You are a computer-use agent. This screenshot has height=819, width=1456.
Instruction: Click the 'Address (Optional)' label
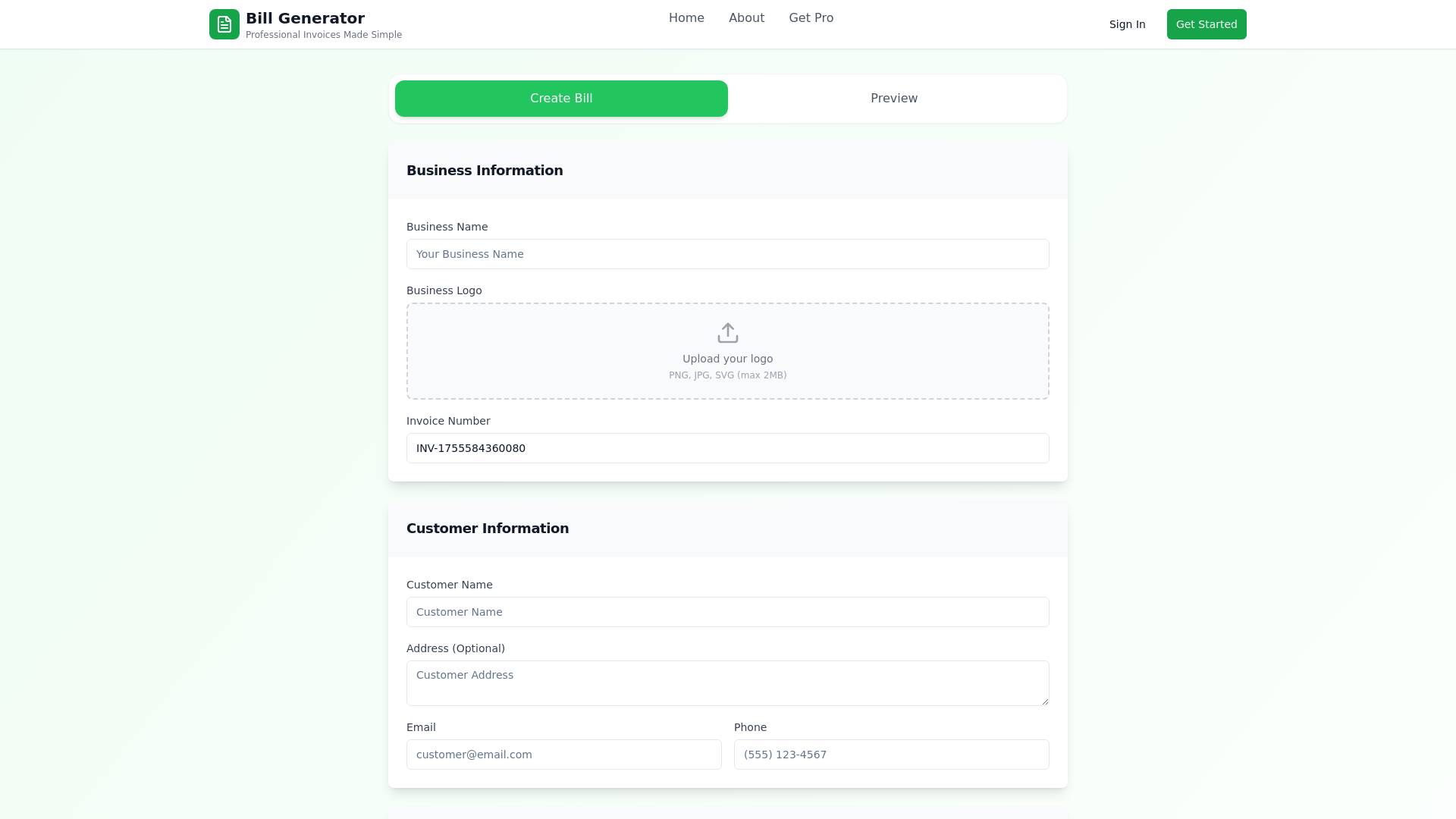[456, 648]
